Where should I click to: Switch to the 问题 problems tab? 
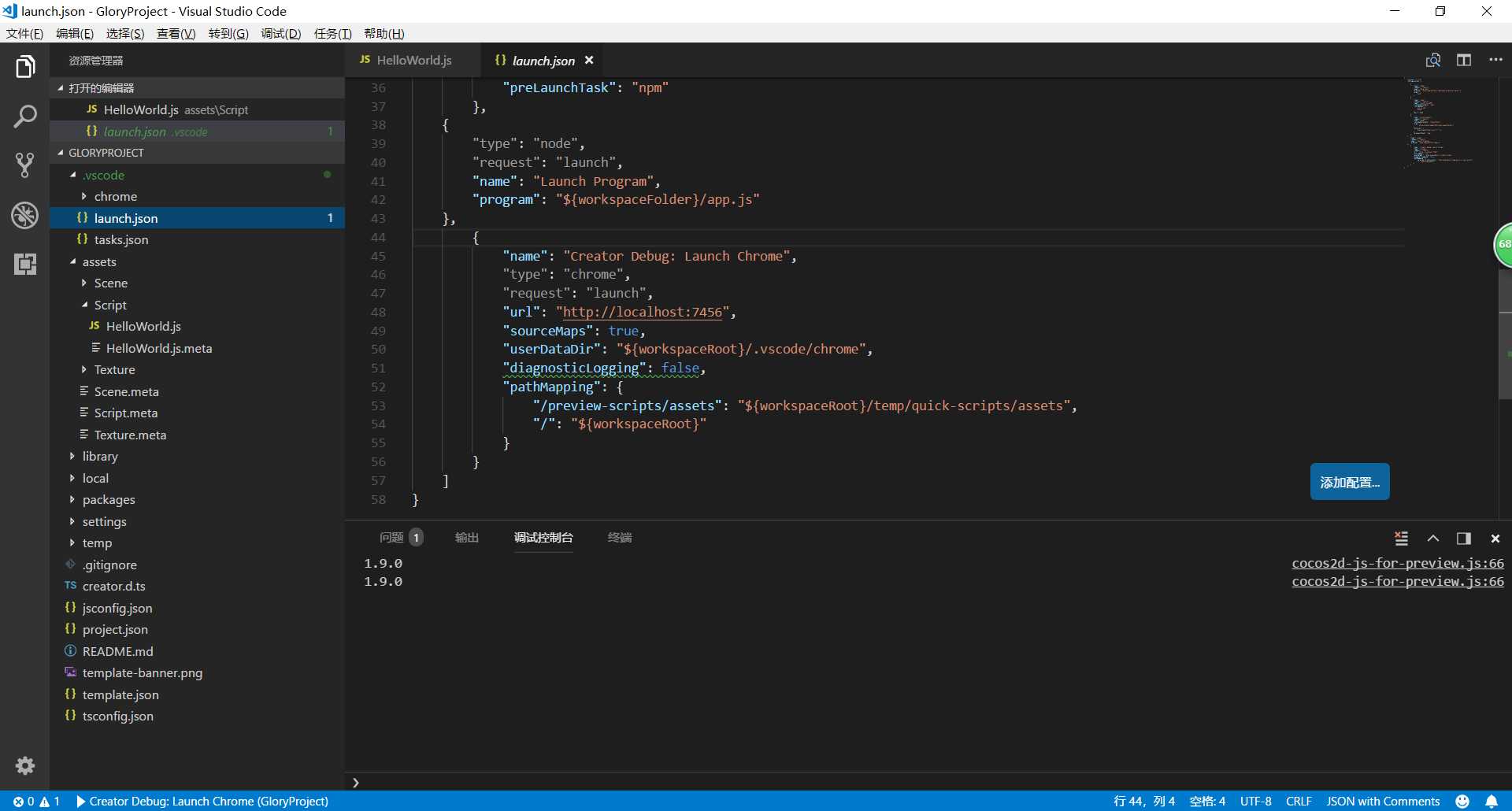coord(401,538)
